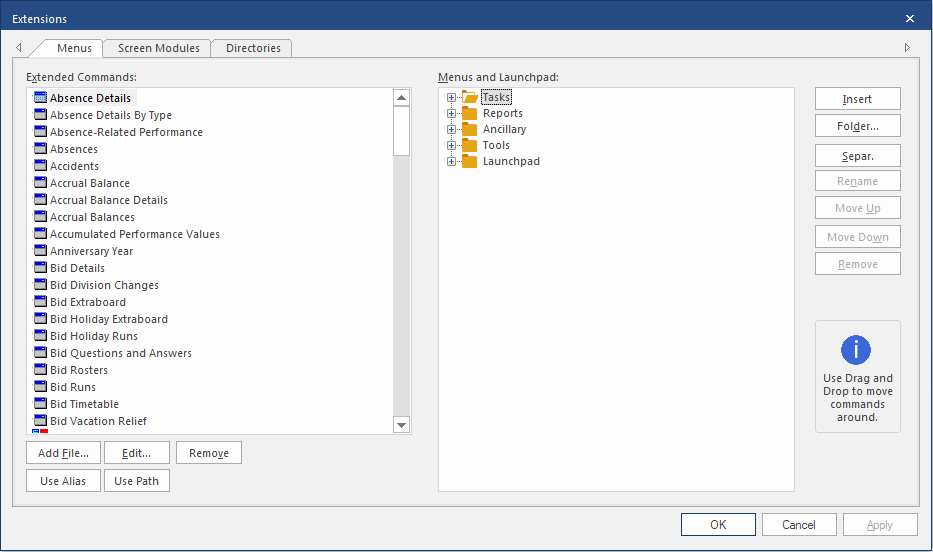Screen dimensions: 933x552
Task: Click the Bid Rosters command icon
Action: (x=41, y=370)
